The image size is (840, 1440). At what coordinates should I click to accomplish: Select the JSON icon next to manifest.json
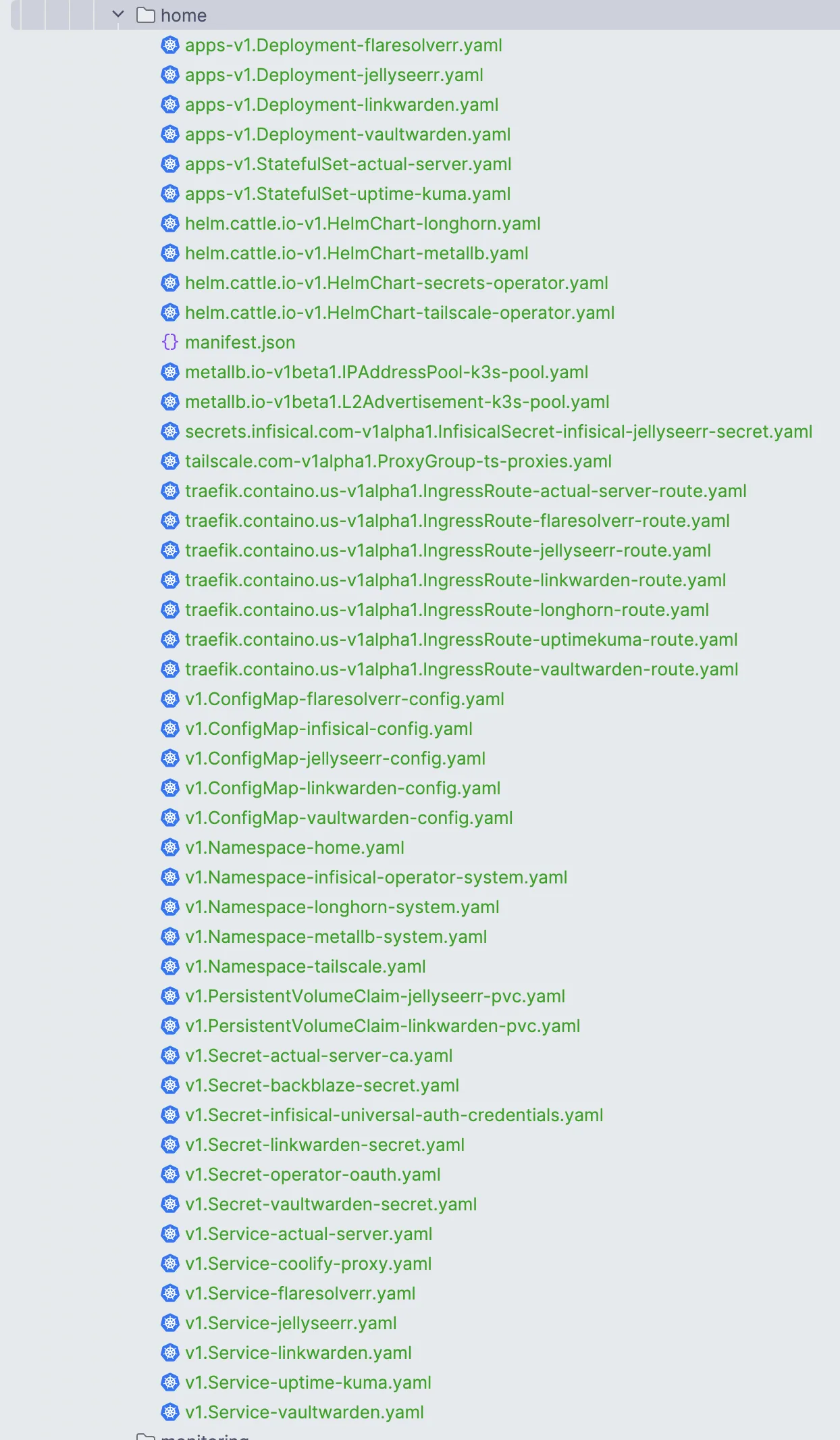click(169, 342)
